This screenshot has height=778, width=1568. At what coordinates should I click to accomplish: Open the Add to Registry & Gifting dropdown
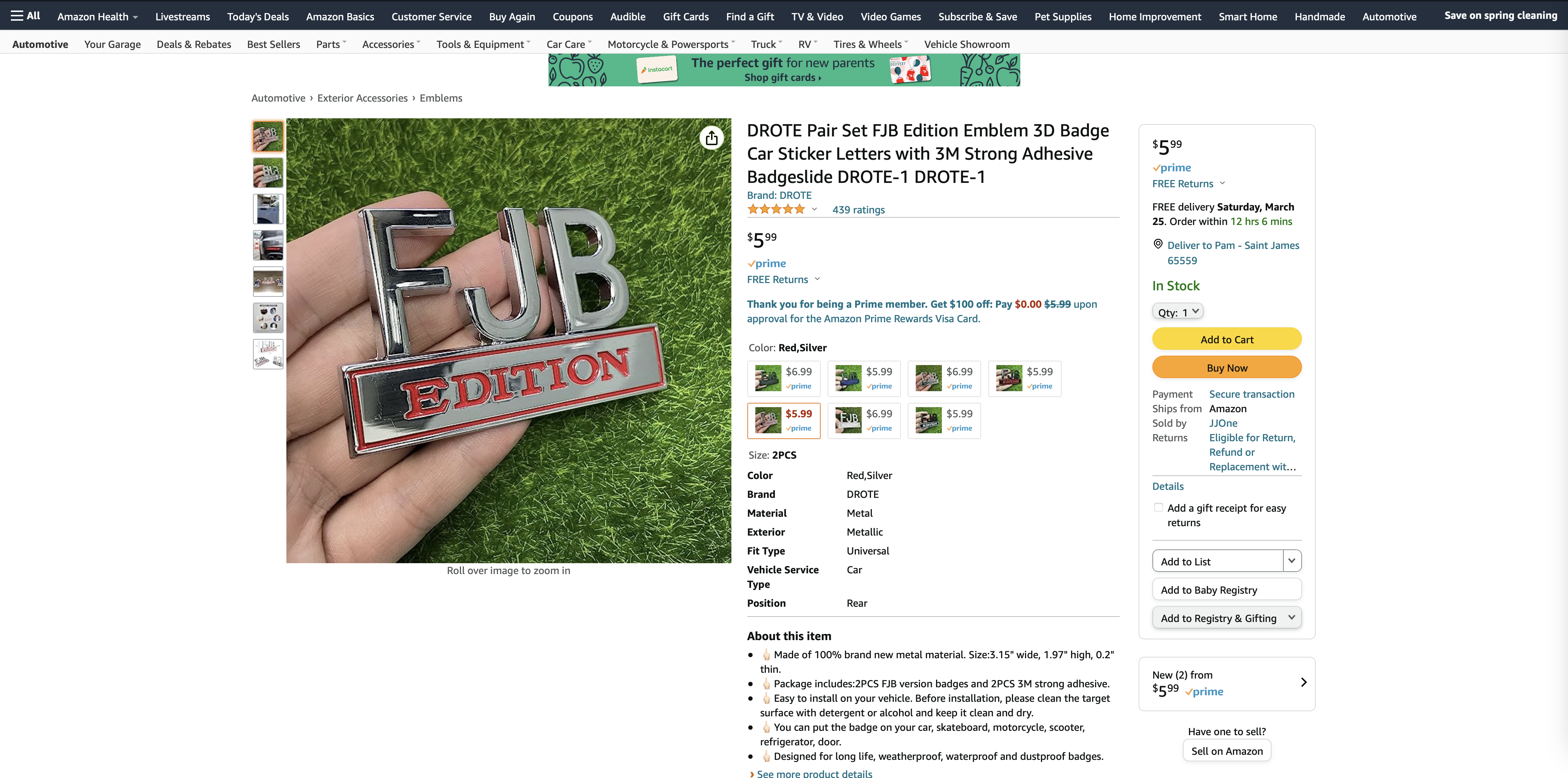coord(1226,618)
